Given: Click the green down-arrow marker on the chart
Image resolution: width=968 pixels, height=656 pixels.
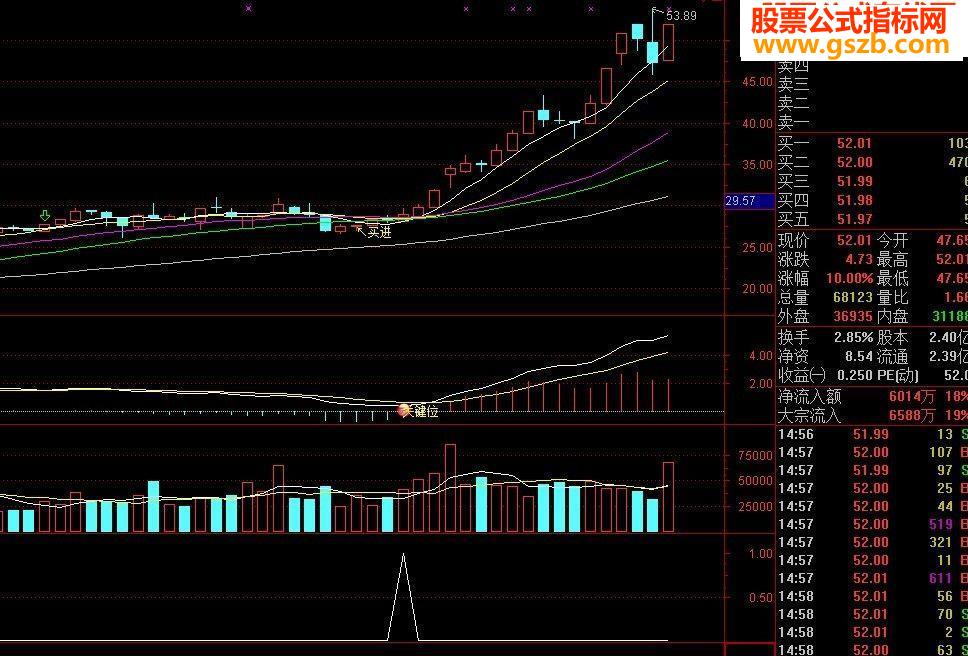Looking at the screenshot, I should click(x=44, y=215).
